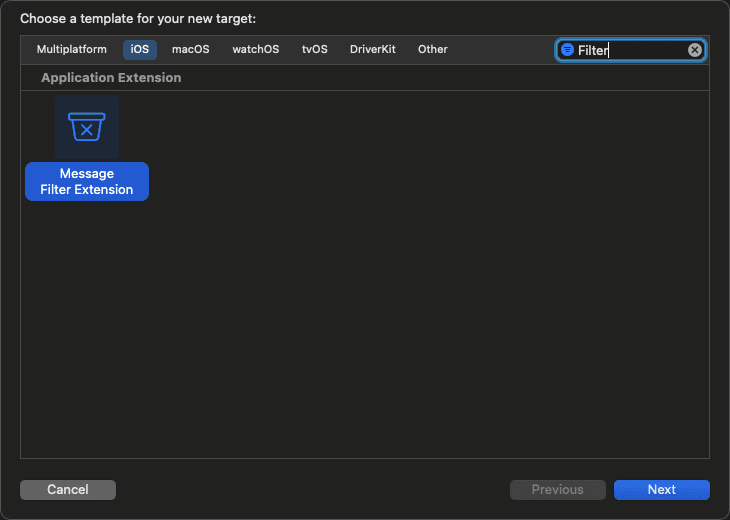Viewport: 730px width, 520px height.
Task: Choose the tvOS platform tab
Action: point(315,49)
